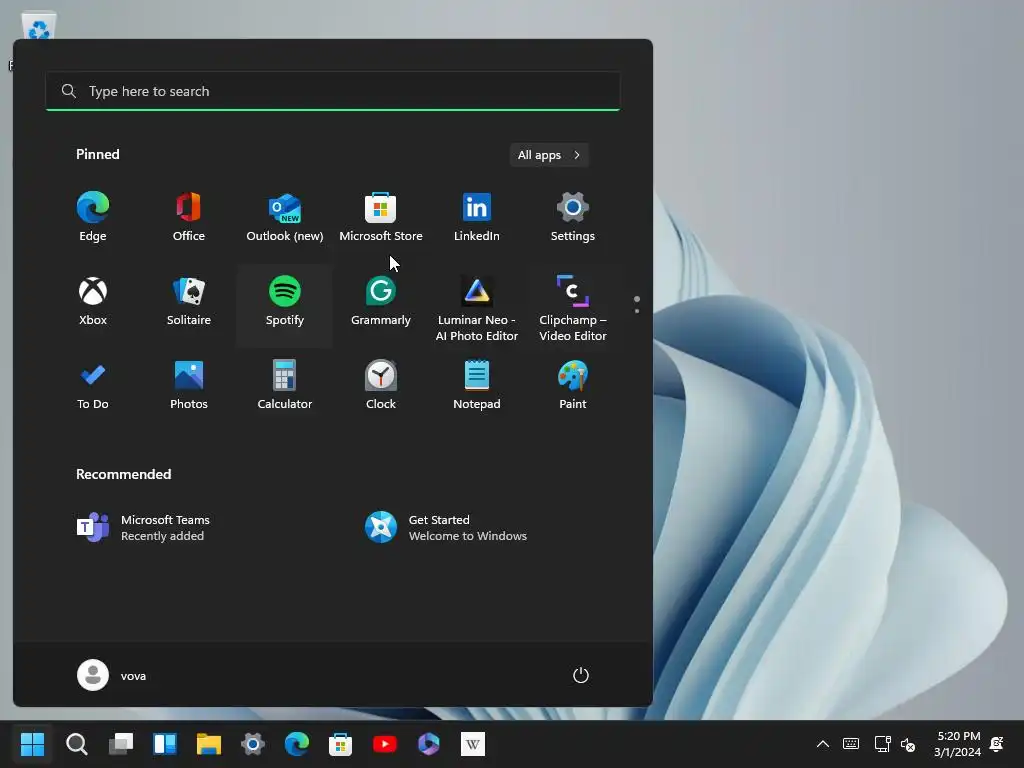The height and width of the screenshot is (768, 1024).
Task: Launch LinkedIn app
Action: point(477,217)
